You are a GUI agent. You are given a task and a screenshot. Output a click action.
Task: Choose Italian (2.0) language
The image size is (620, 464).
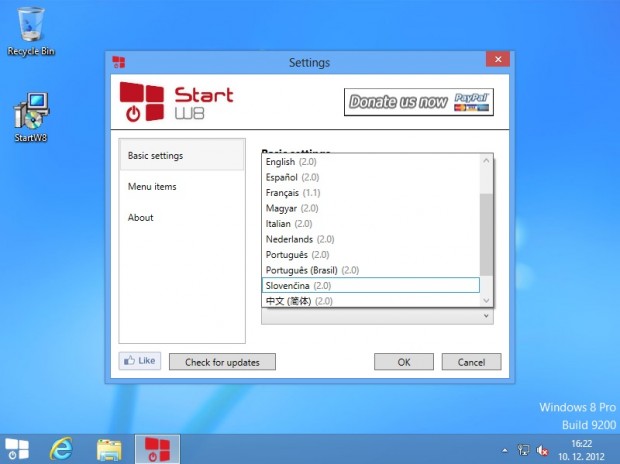point(371,223)
